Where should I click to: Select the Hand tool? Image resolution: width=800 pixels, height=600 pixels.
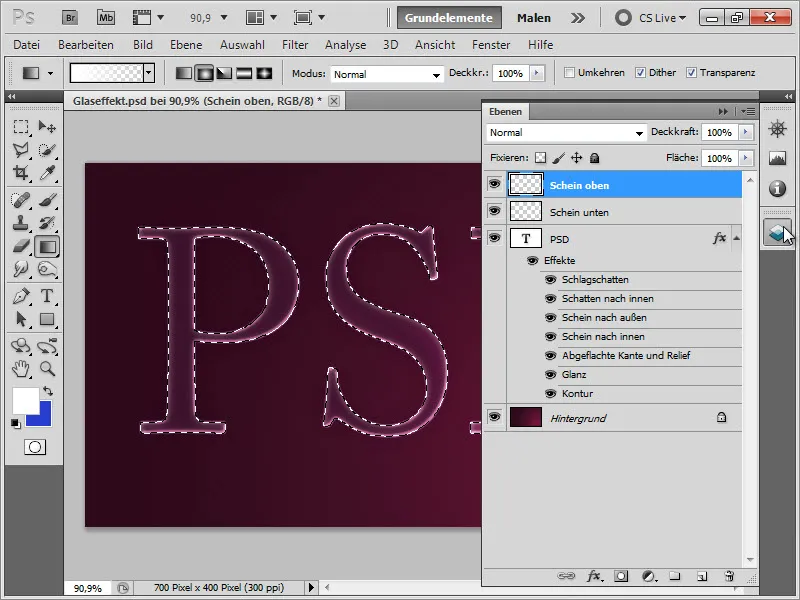click(x=21, y=368)
